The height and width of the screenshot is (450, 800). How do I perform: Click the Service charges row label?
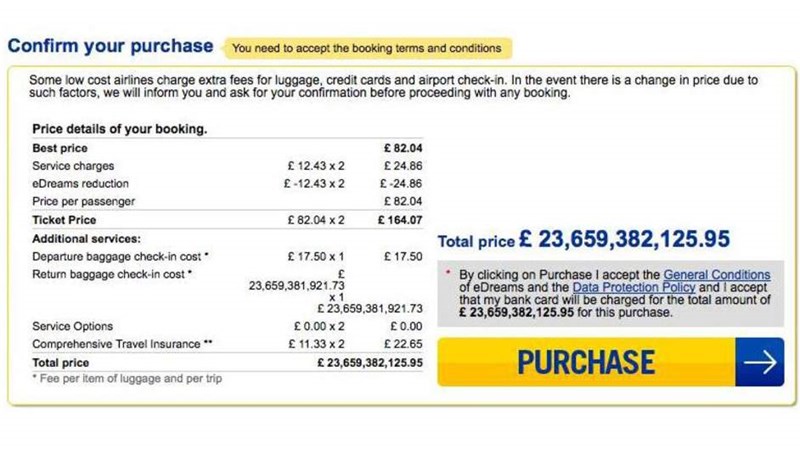pyautogui.click(x=73, y=166)
